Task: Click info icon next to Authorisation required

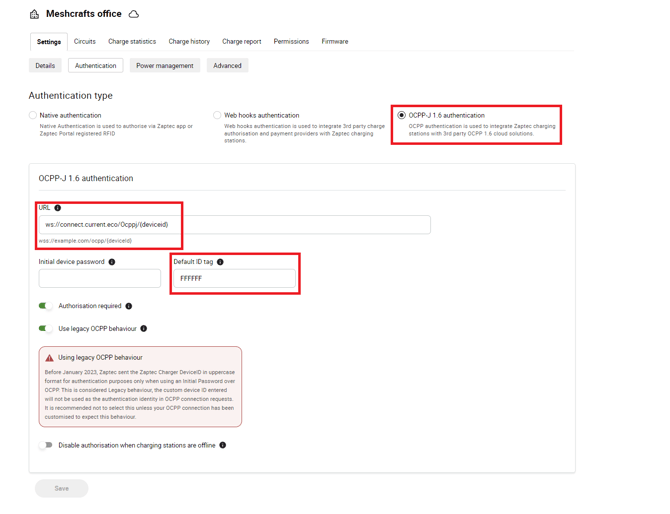Action: [x=129, y=306]
